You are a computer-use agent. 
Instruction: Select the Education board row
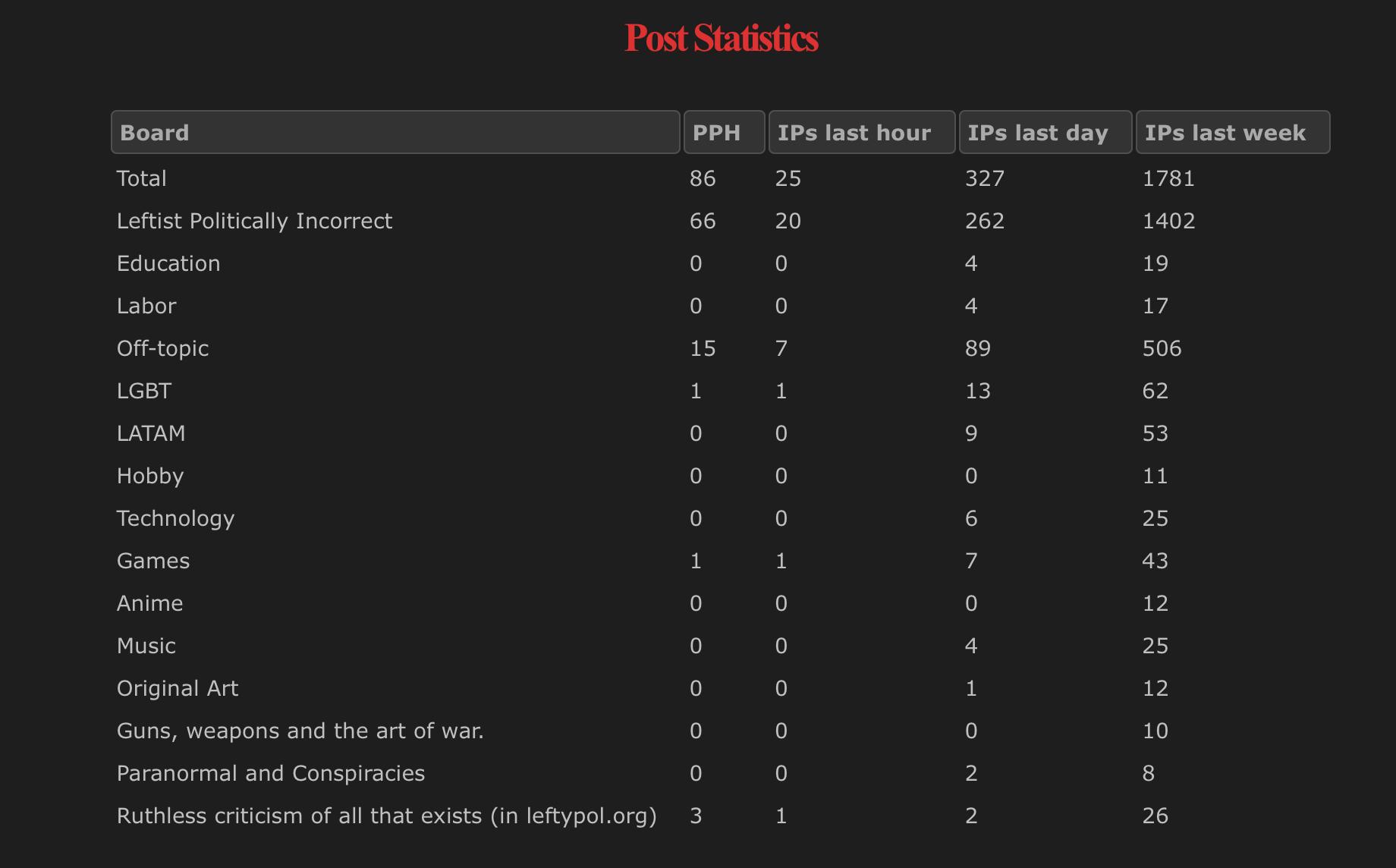[168, 263]
